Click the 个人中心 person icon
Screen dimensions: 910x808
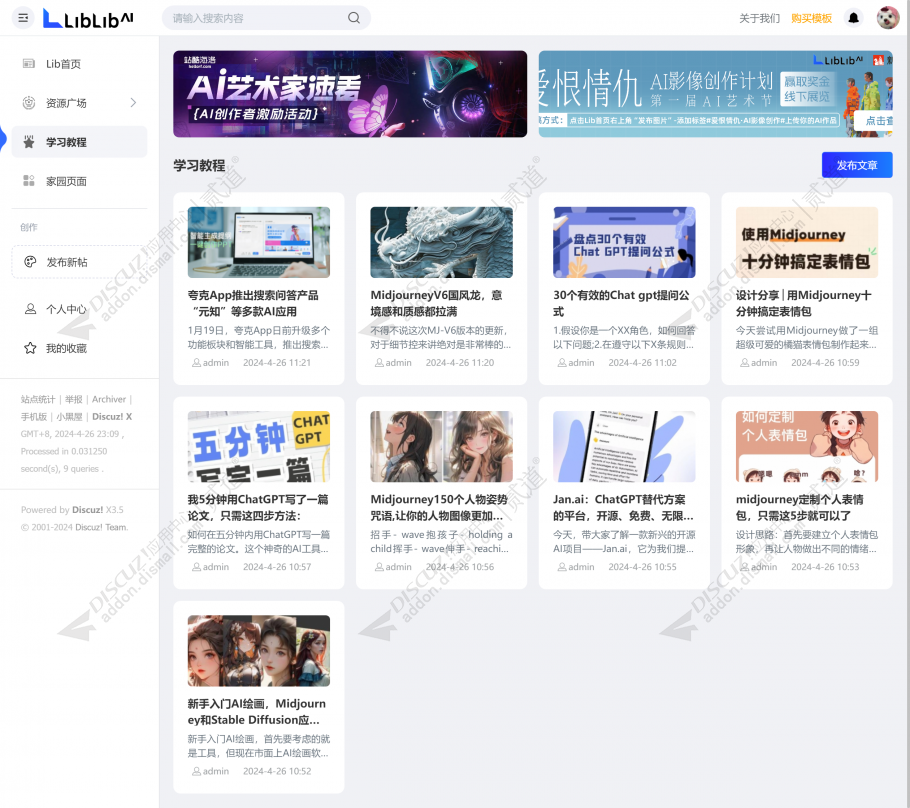pyautogui.click(x=30, y=309)
